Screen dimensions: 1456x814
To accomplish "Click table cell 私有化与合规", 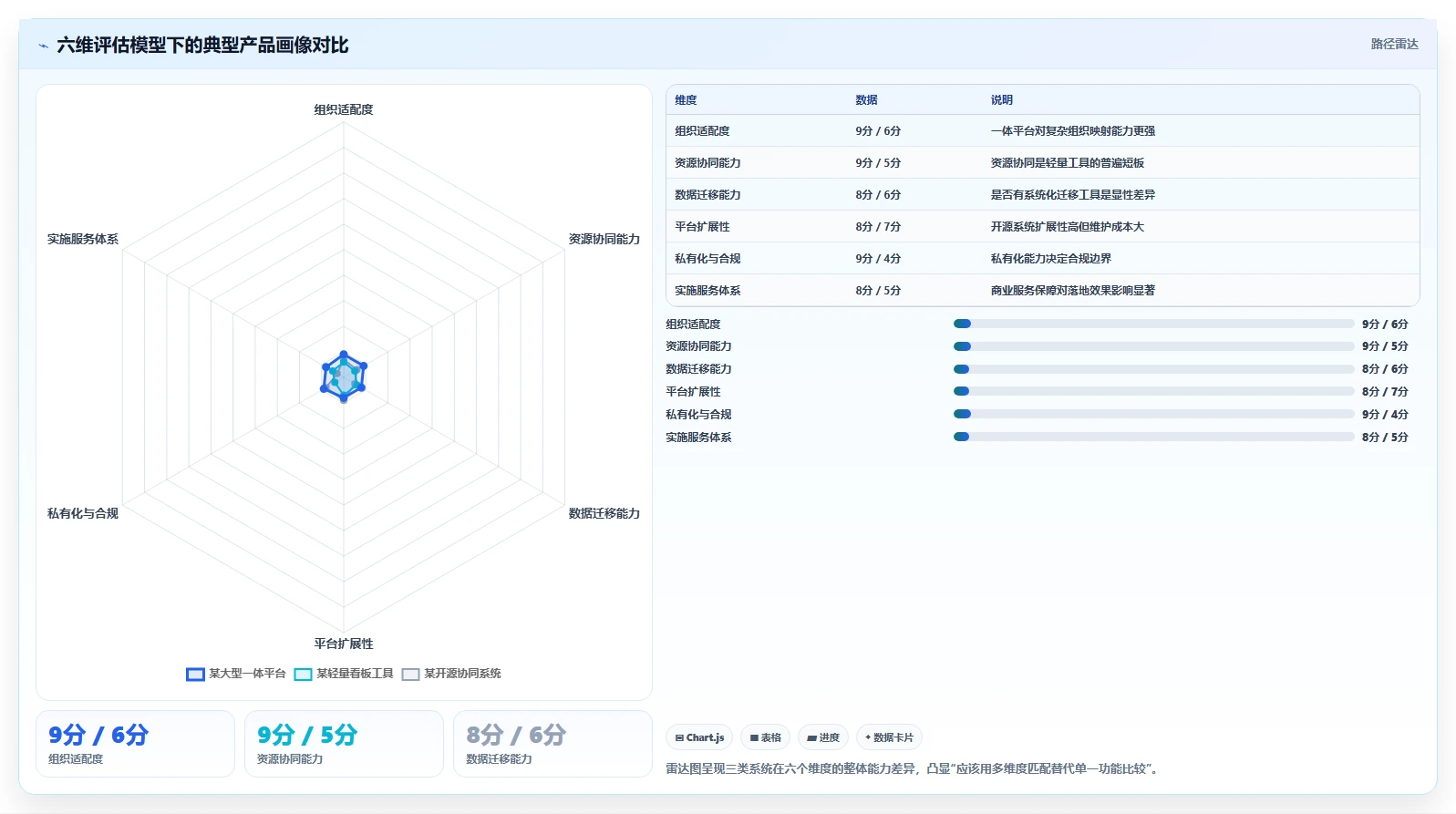I will coord(707,259).
